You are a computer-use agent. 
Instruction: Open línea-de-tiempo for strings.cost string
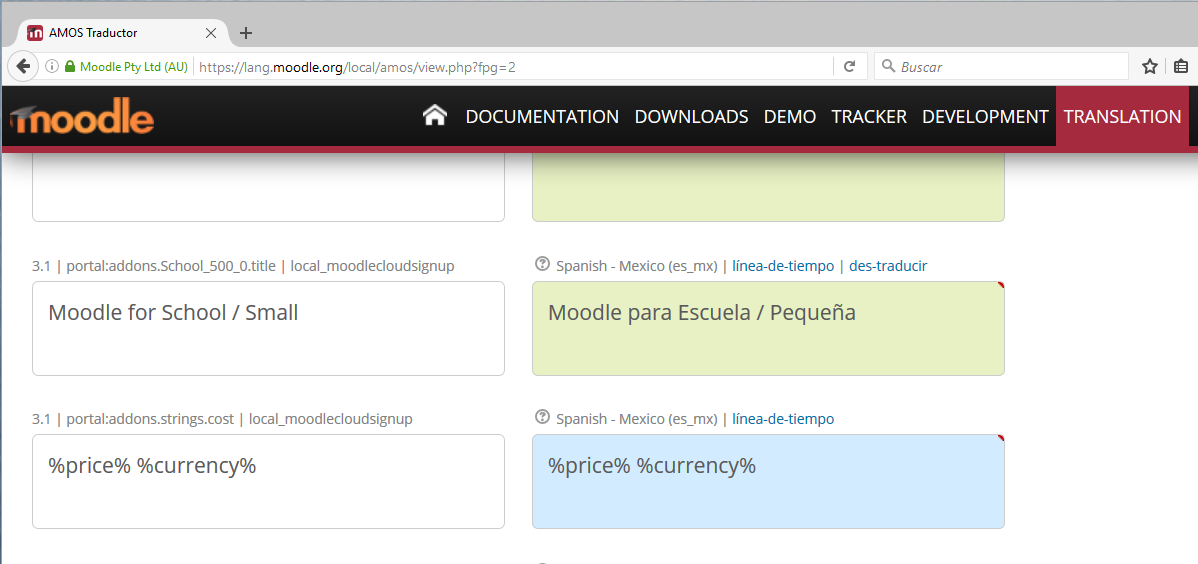click(783, 419)
